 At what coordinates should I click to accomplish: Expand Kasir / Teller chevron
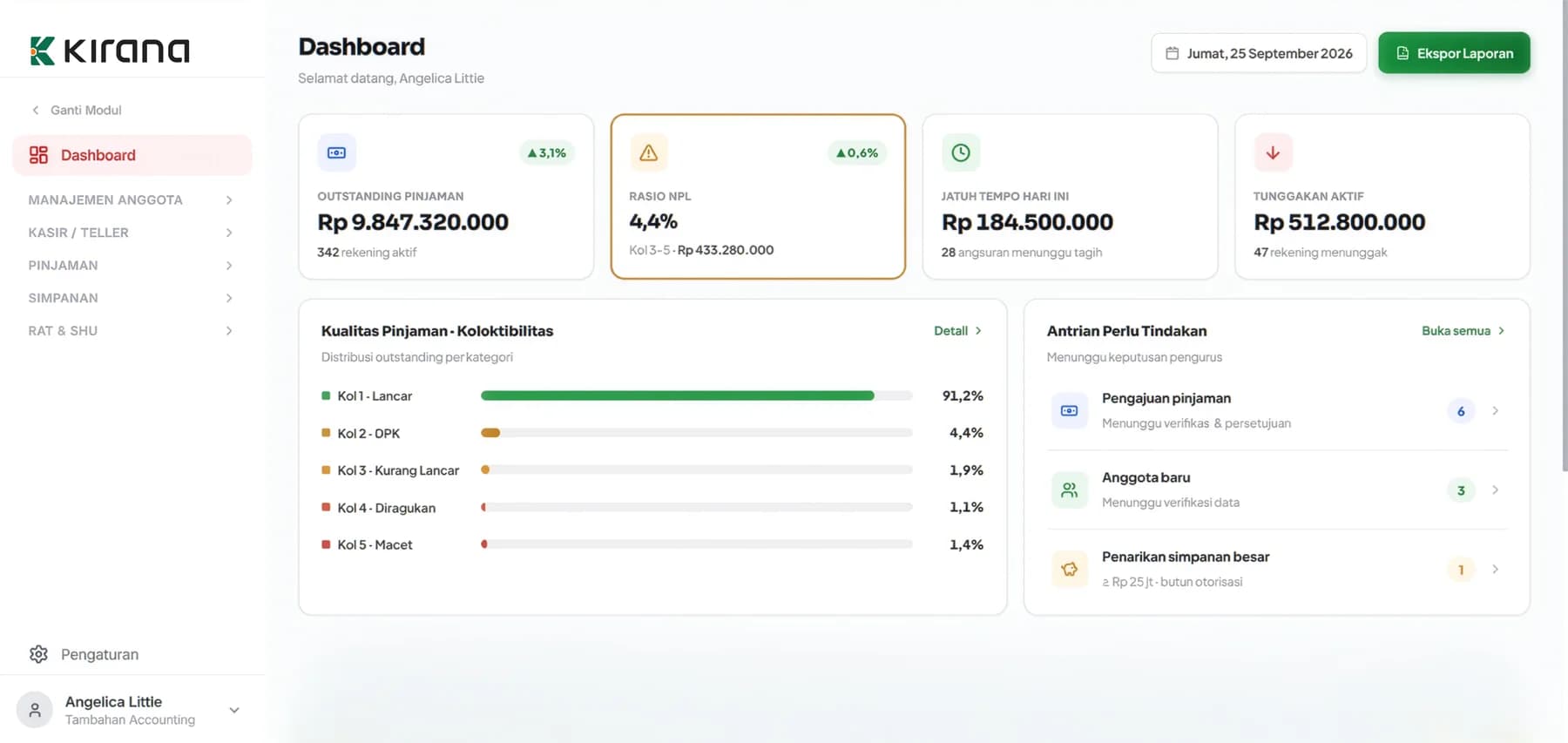point(229,233)
